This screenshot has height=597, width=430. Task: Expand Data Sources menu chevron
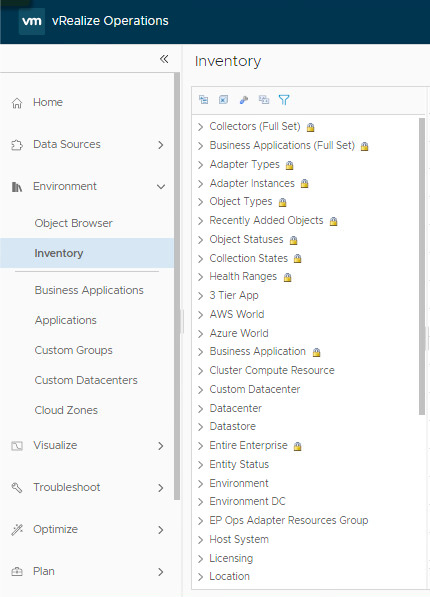pos(161,145)
